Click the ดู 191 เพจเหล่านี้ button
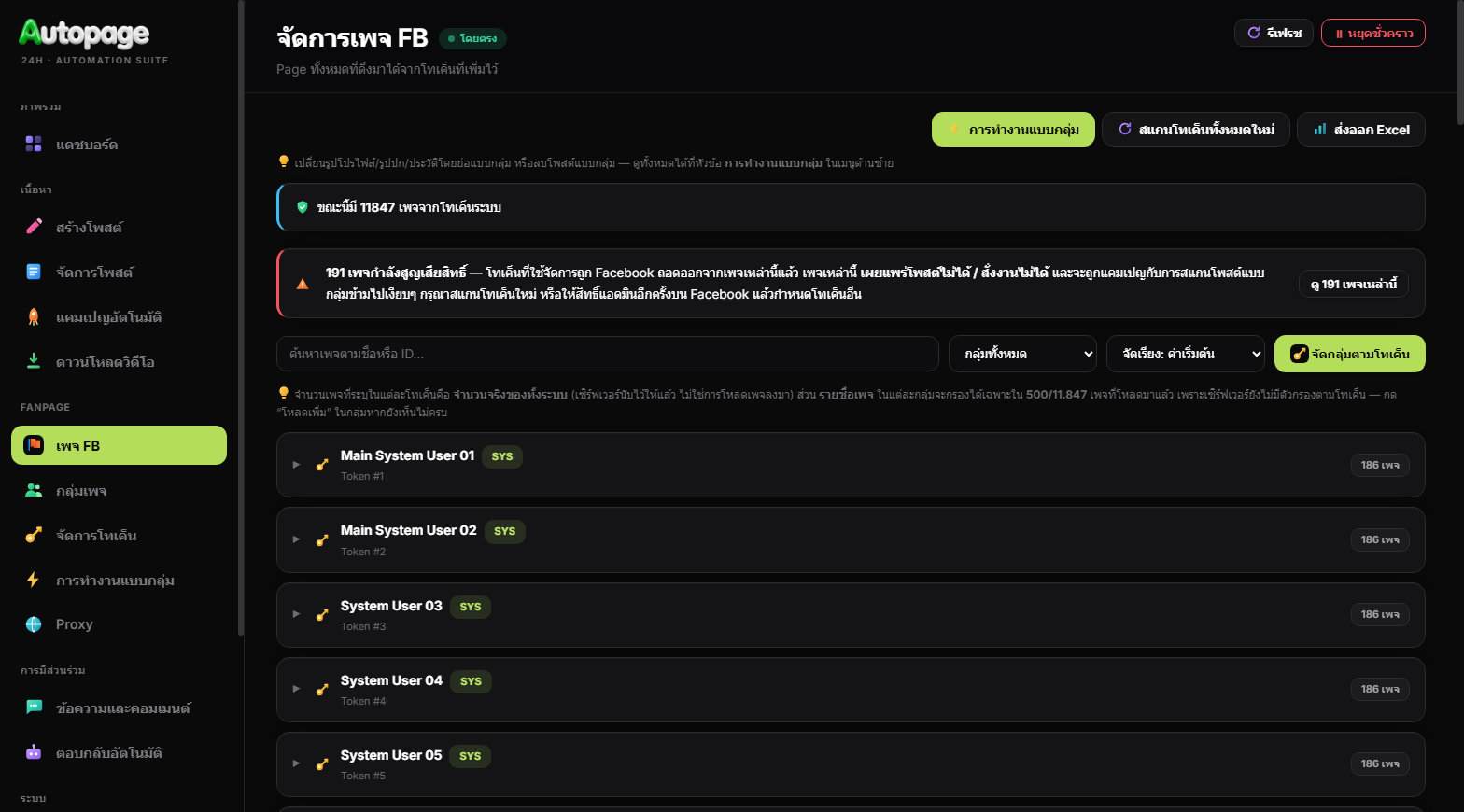Viewport: 1464px width, 812px height. [1354, 284]
